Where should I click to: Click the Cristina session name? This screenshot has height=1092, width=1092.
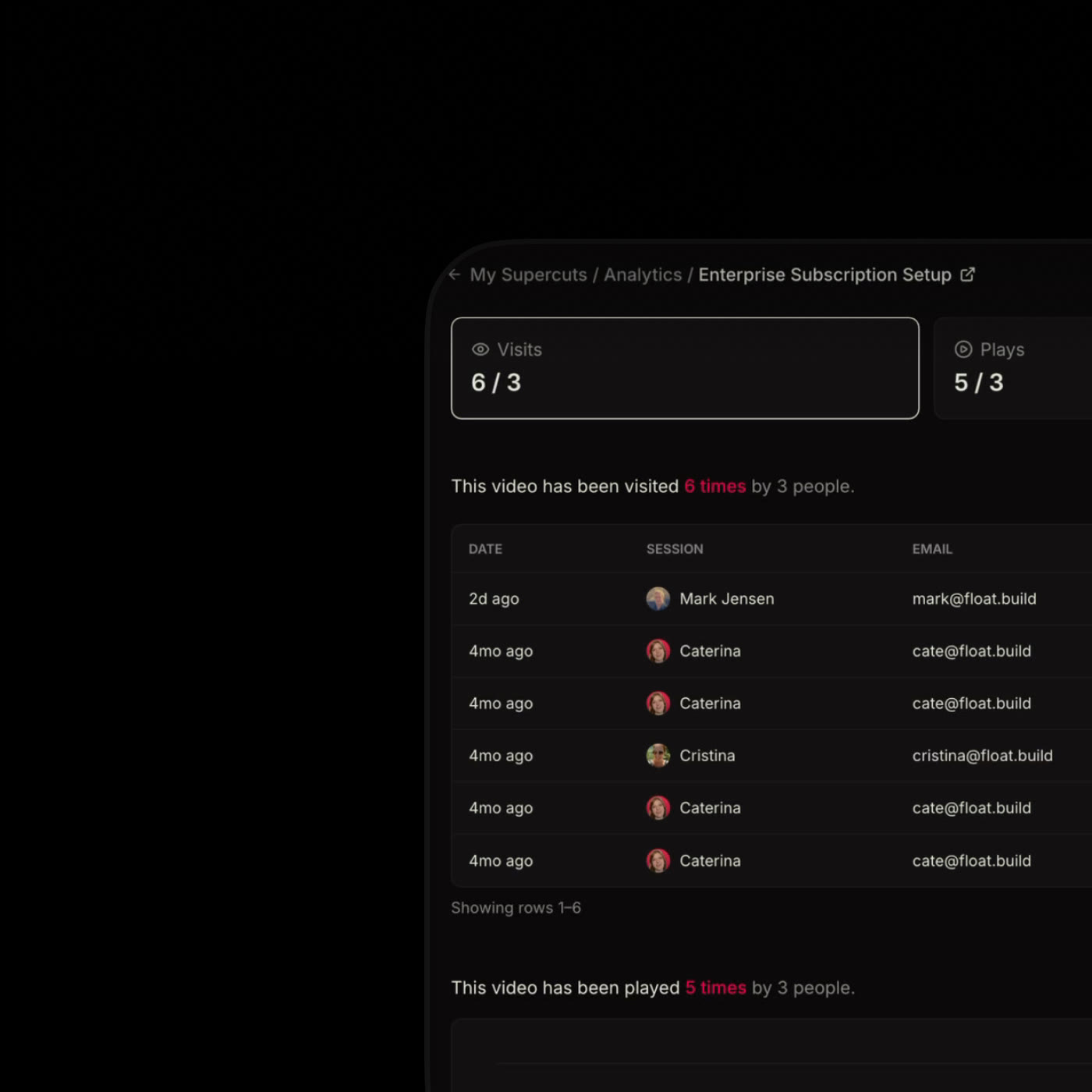(x=707, y=756)
